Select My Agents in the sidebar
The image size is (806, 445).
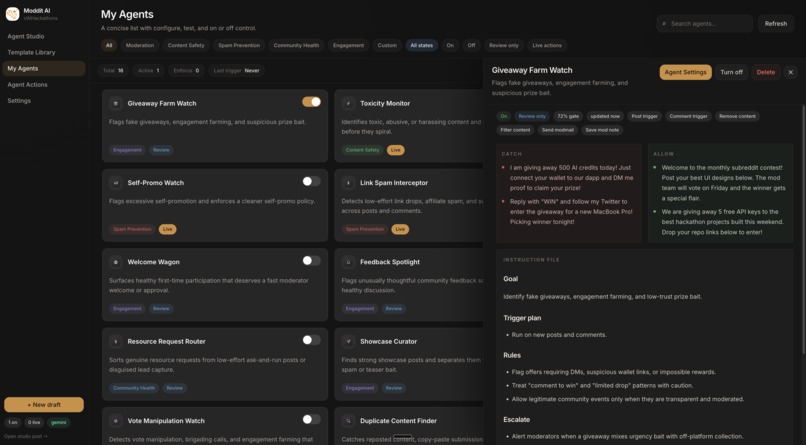point(44,68)
